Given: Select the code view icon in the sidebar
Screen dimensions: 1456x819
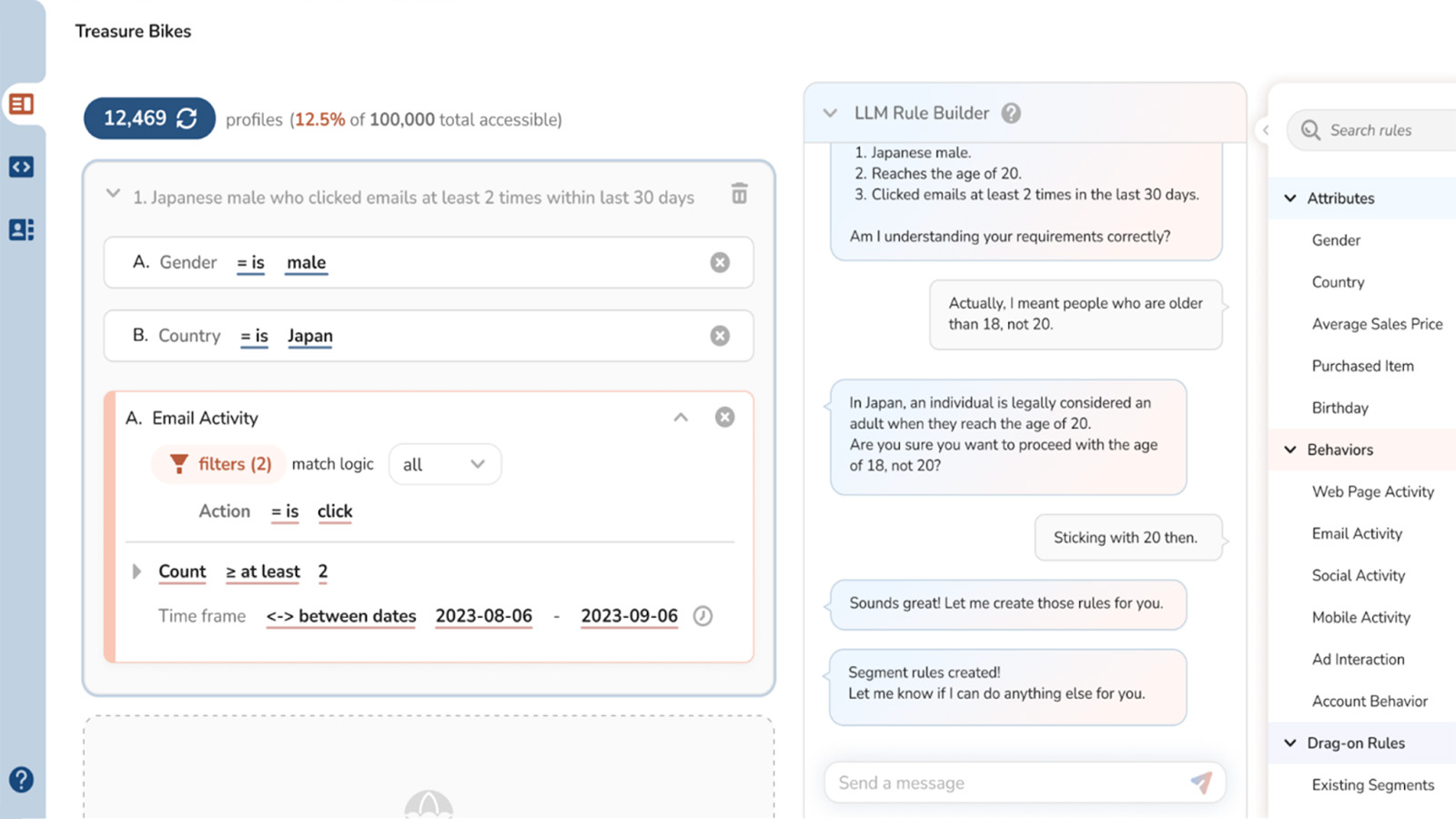Looking at the screenshot, I should 21,166.
